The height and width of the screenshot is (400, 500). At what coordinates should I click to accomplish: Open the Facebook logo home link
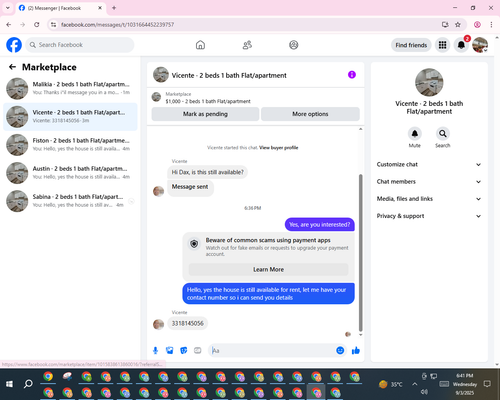click(x=14, y=45)
